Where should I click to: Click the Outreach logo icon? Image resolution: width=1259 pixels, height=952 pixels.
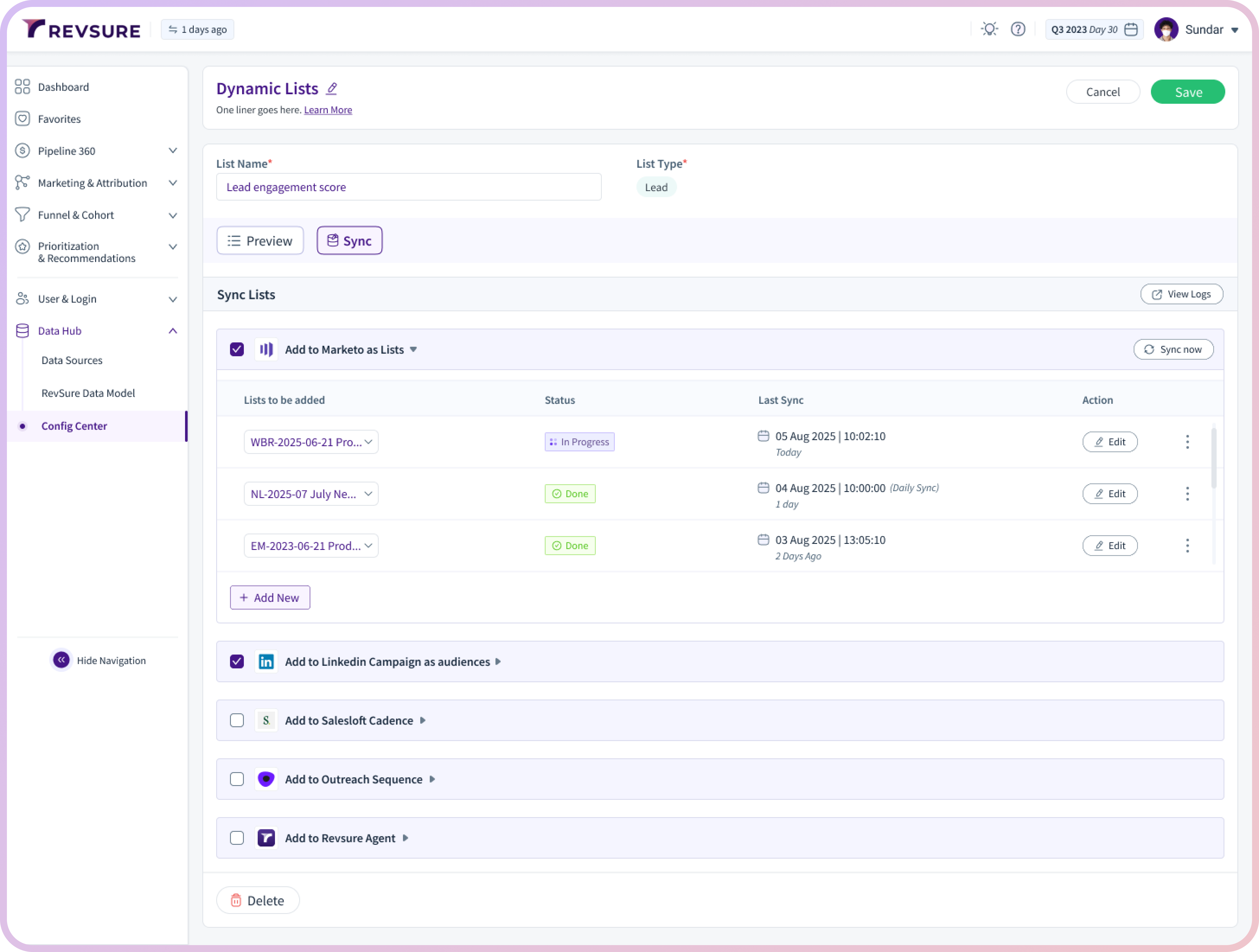[x=266, y=779]
